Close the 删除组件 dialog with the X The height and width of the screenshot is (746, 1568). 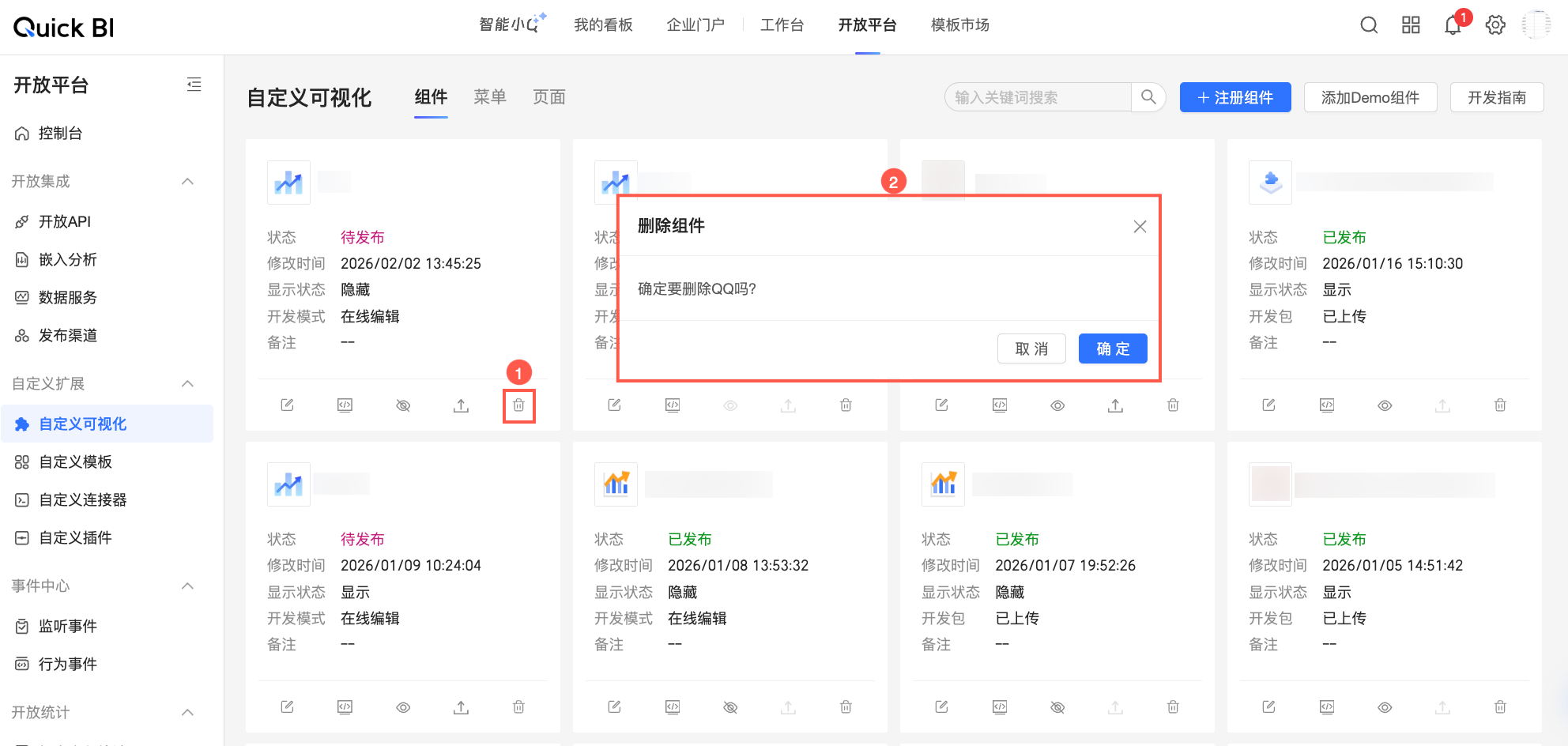[x=1140, y=227]
